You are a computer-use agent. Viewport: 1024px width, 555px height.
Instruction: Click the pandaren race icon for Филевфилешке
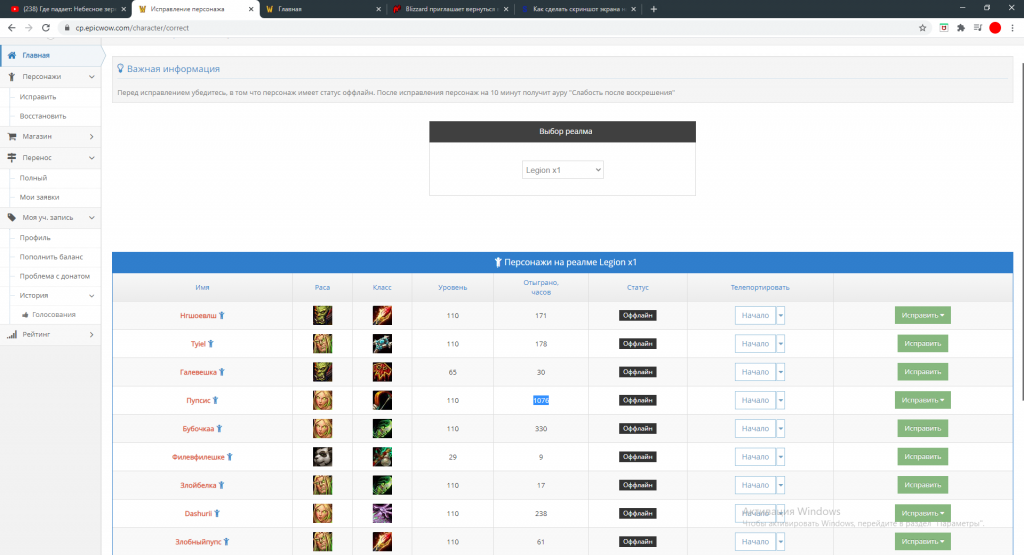point(322,456)
